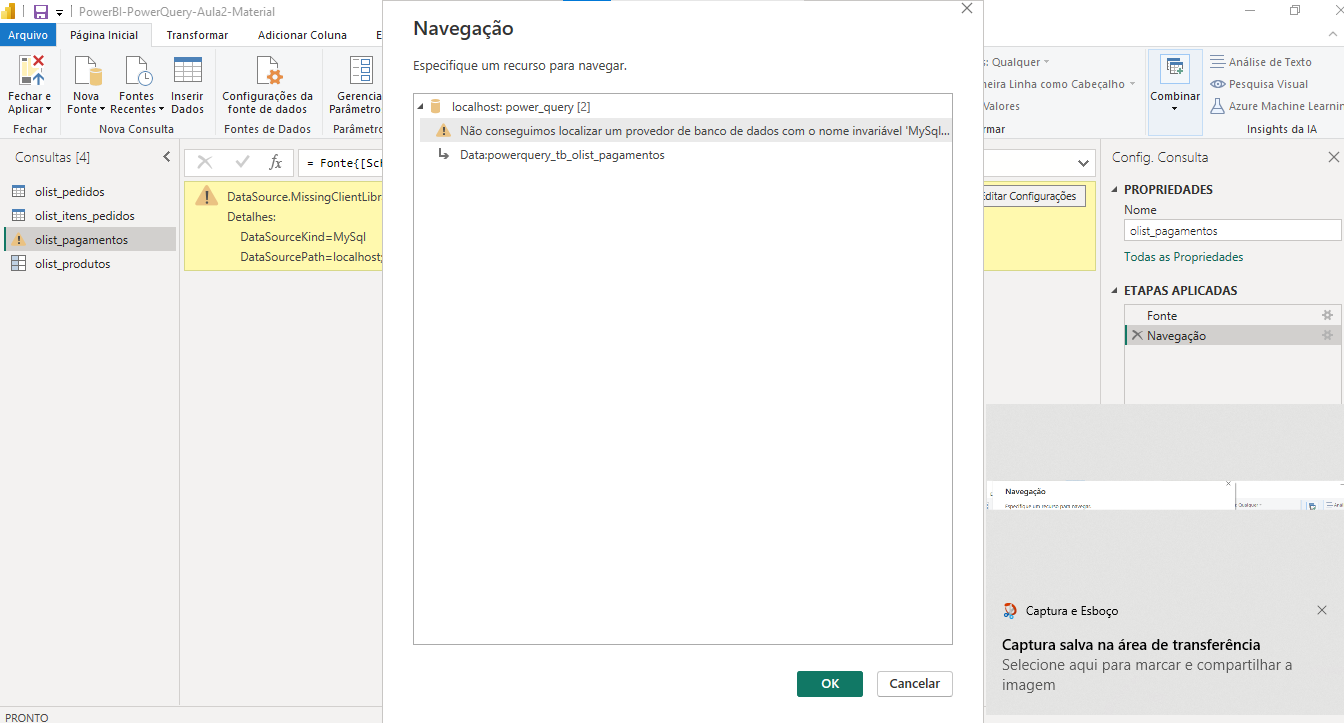This screenshot has height=723, width=1344.
Task: Click the formula bar text
Action: (343, 163)
